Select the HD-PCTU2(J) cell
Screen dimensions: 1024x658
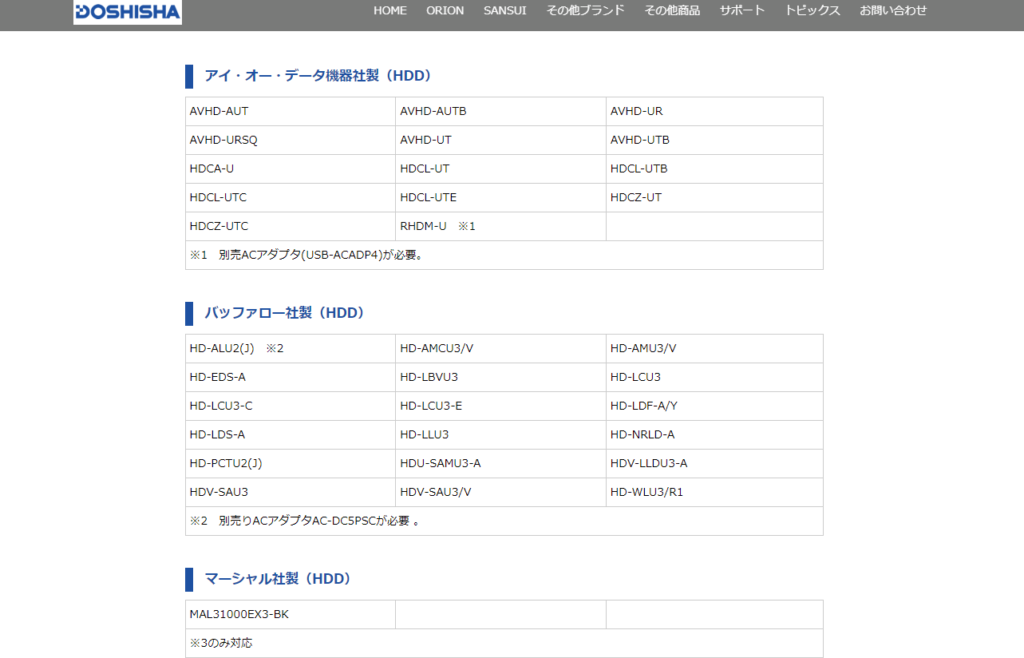pos(290,463)
